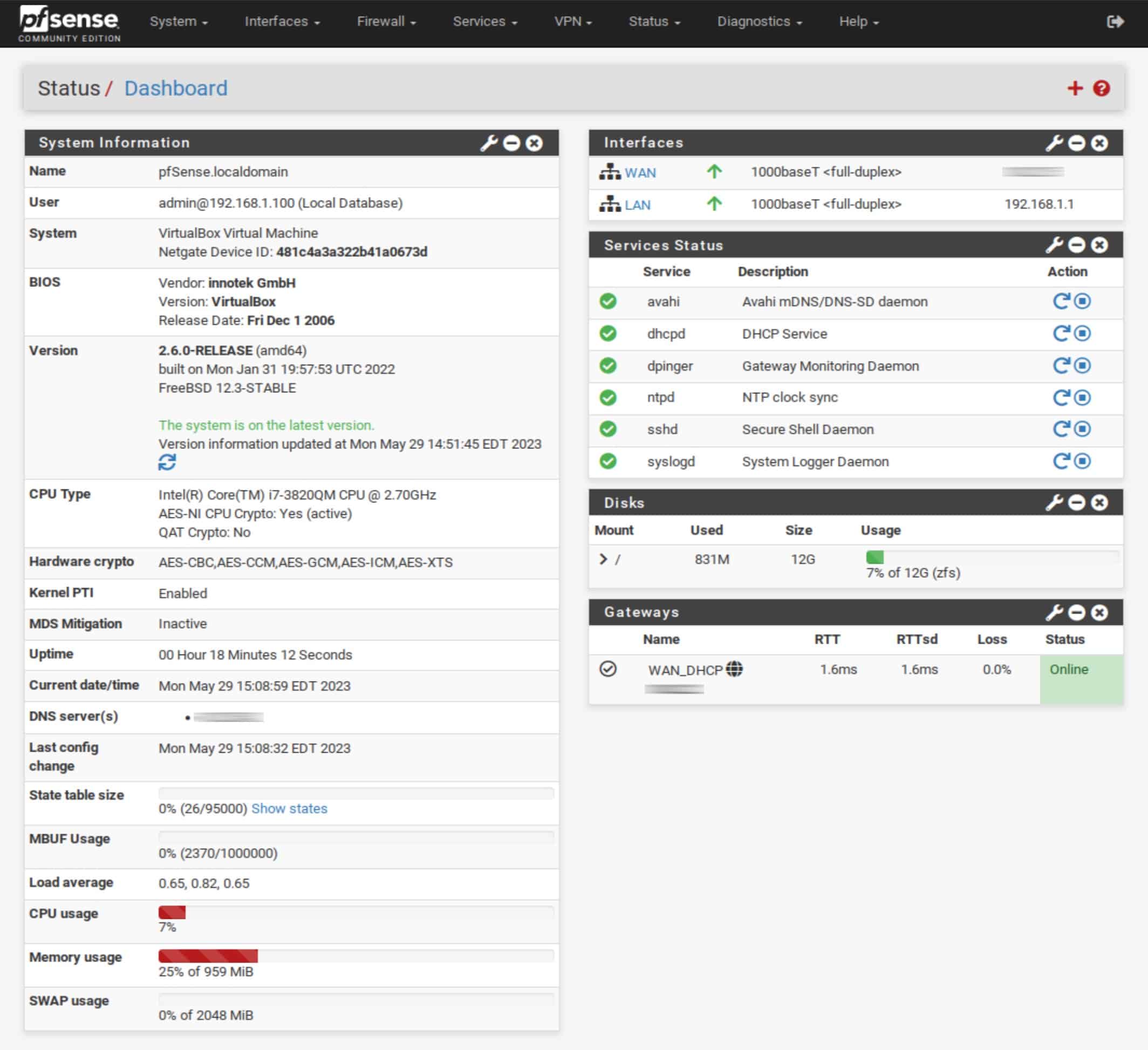
Task: Click the 192.168.1.1 LAN address
Action: [x=1038, y=204]
